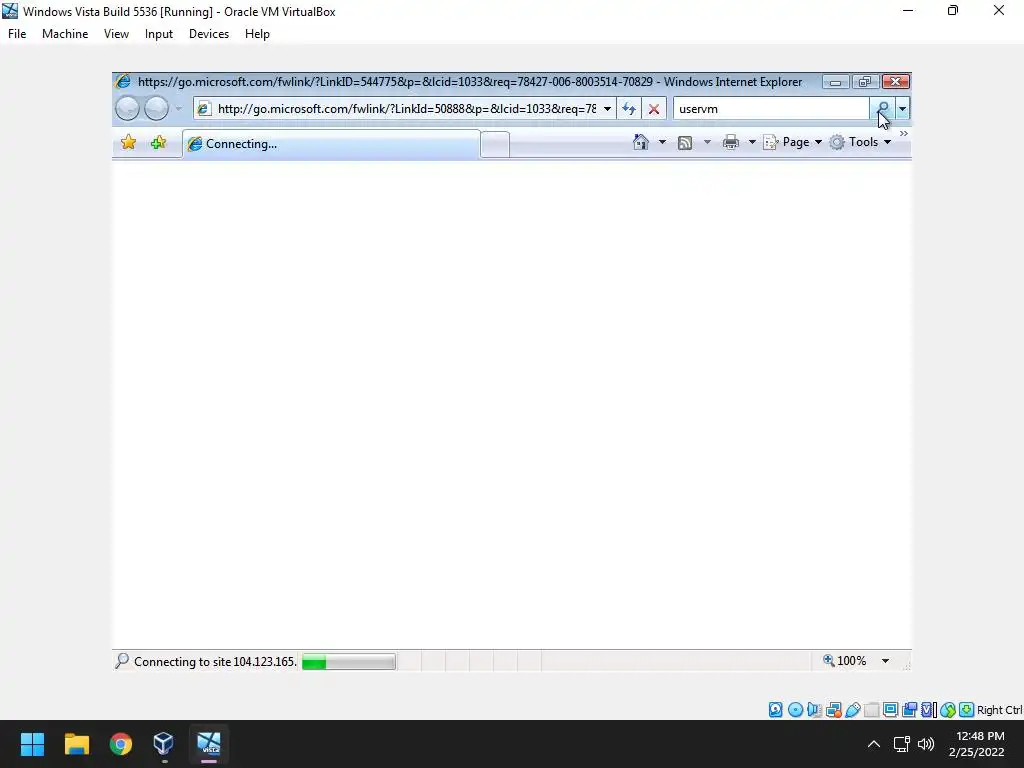
Task: Click the 'Right Ctrl' host key label
Action: (x=1000, y=710)
